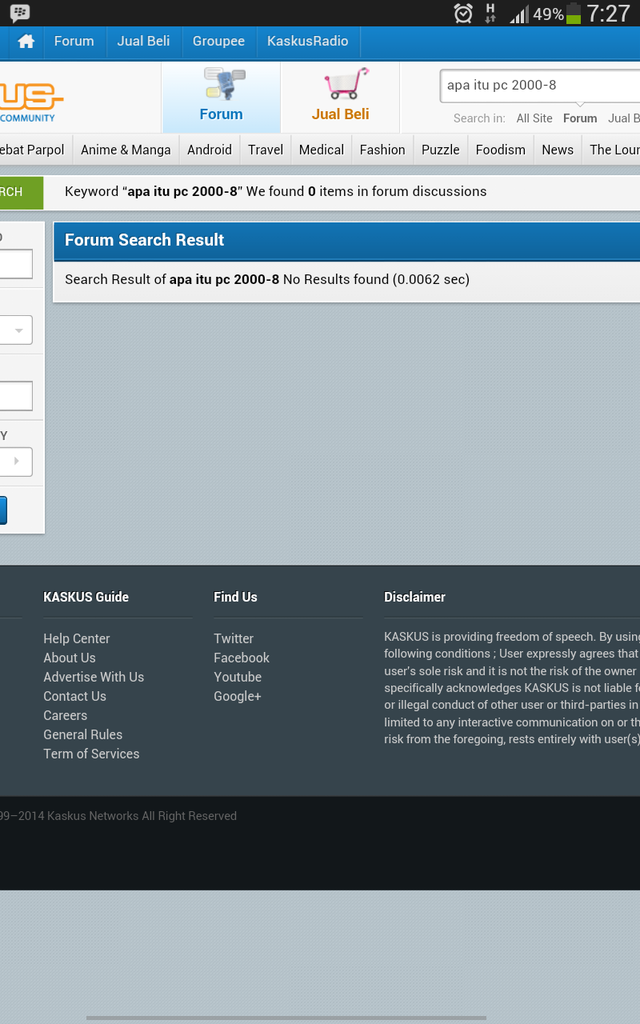Open the Kaskus home icon
This screenshot has height=1024, width=640.
tap(26, 42)
